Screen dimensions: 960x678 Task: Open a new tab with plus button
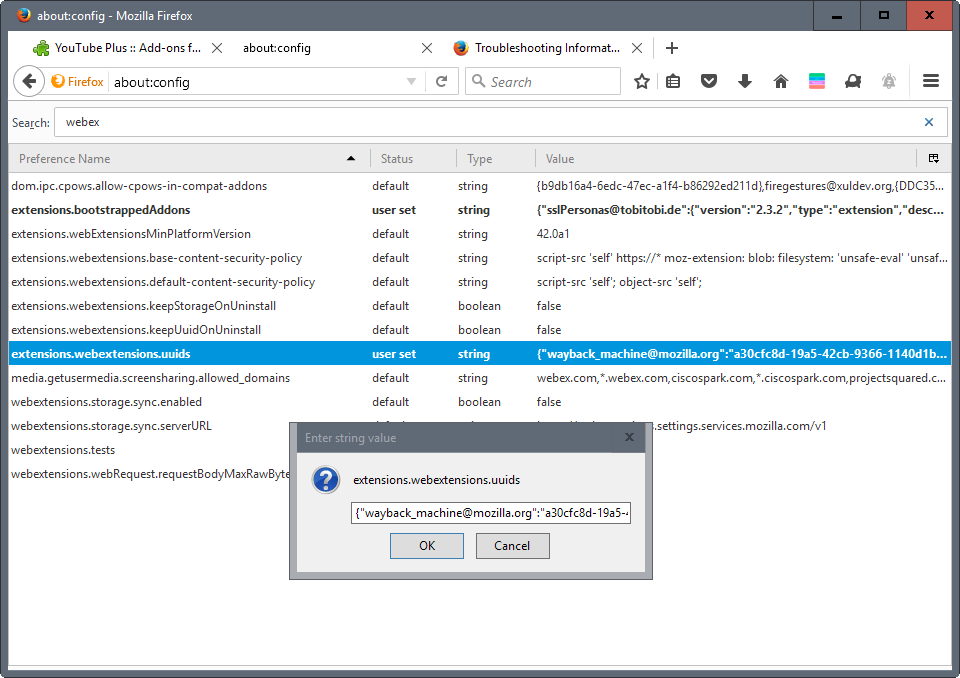(x=672, y=48)
